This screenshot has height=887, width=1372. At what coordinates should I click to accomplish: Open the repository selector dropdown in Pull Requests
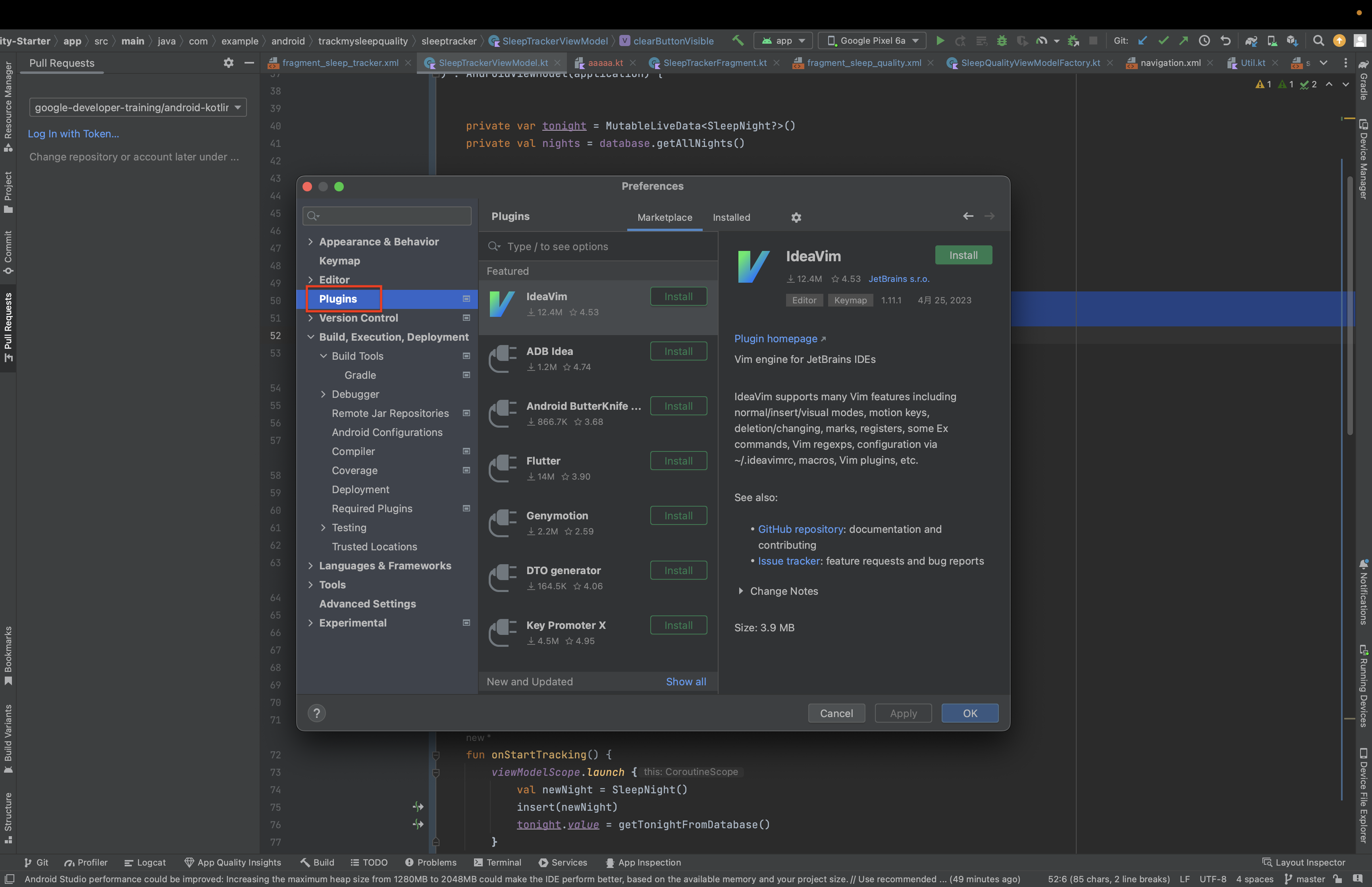pyautogui.click(x=138, y=107)
